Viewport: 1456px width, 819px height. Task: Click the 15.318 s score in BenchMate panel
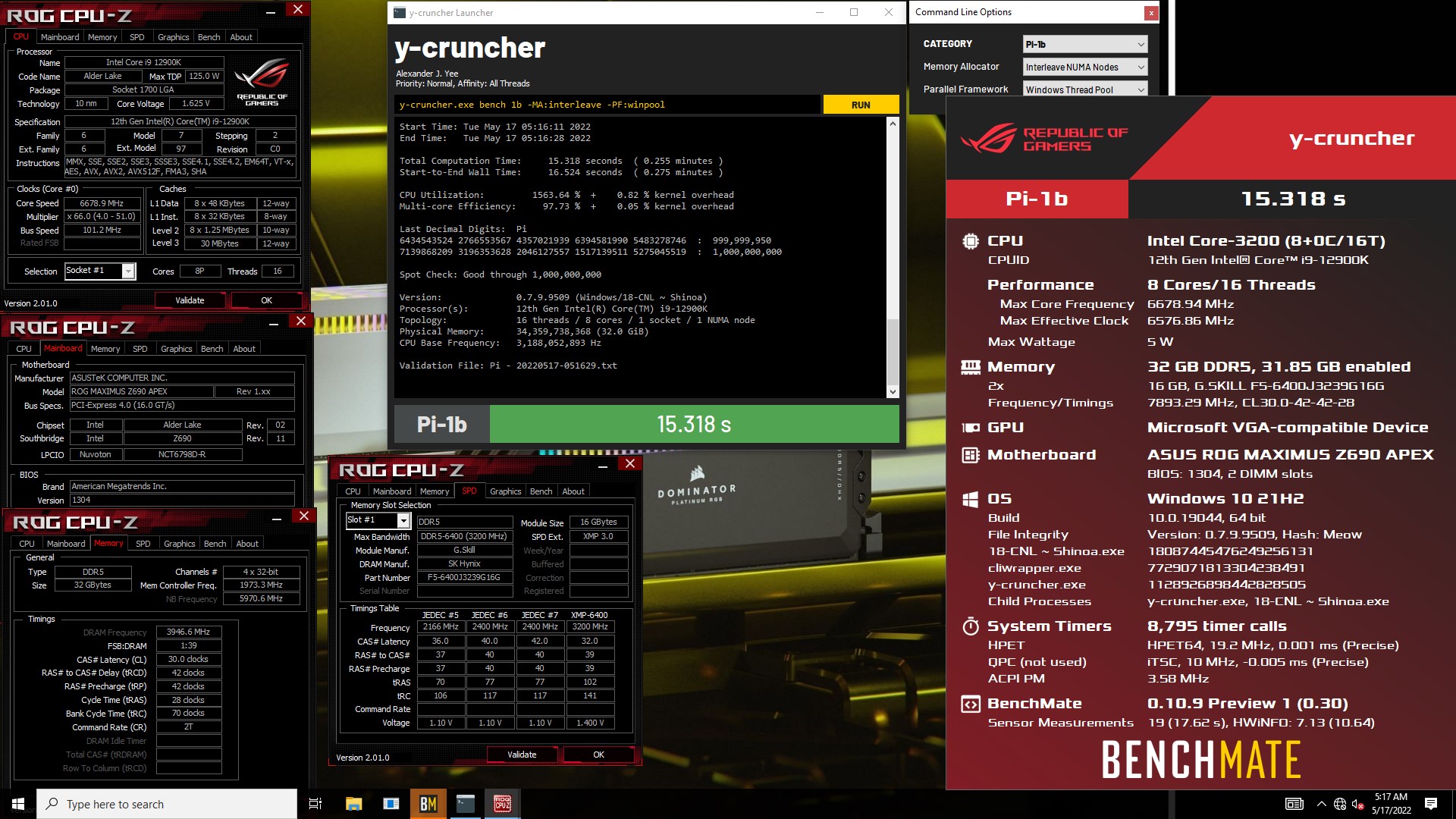[x=1293, y=199]
